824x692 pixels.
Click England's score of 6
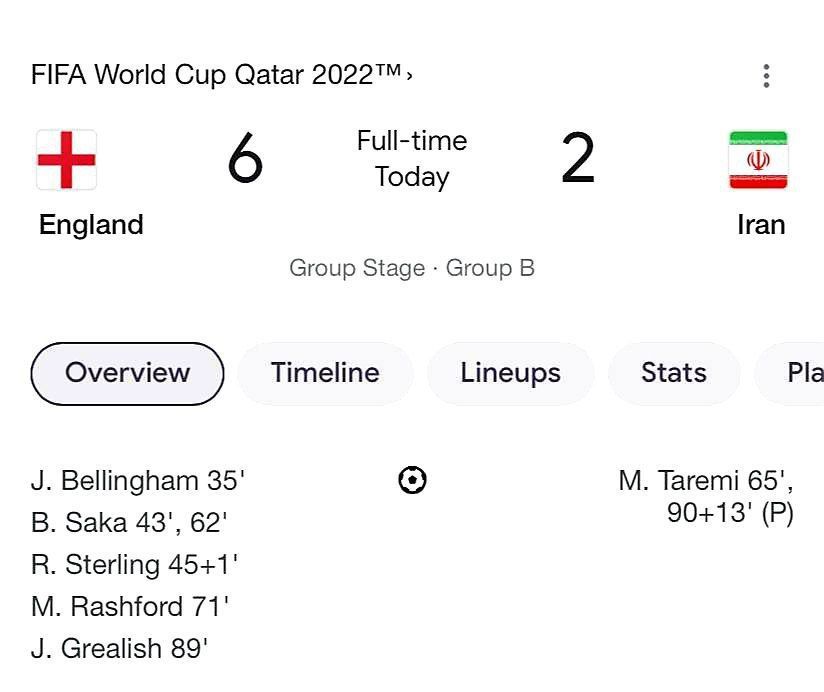[245, 158]
